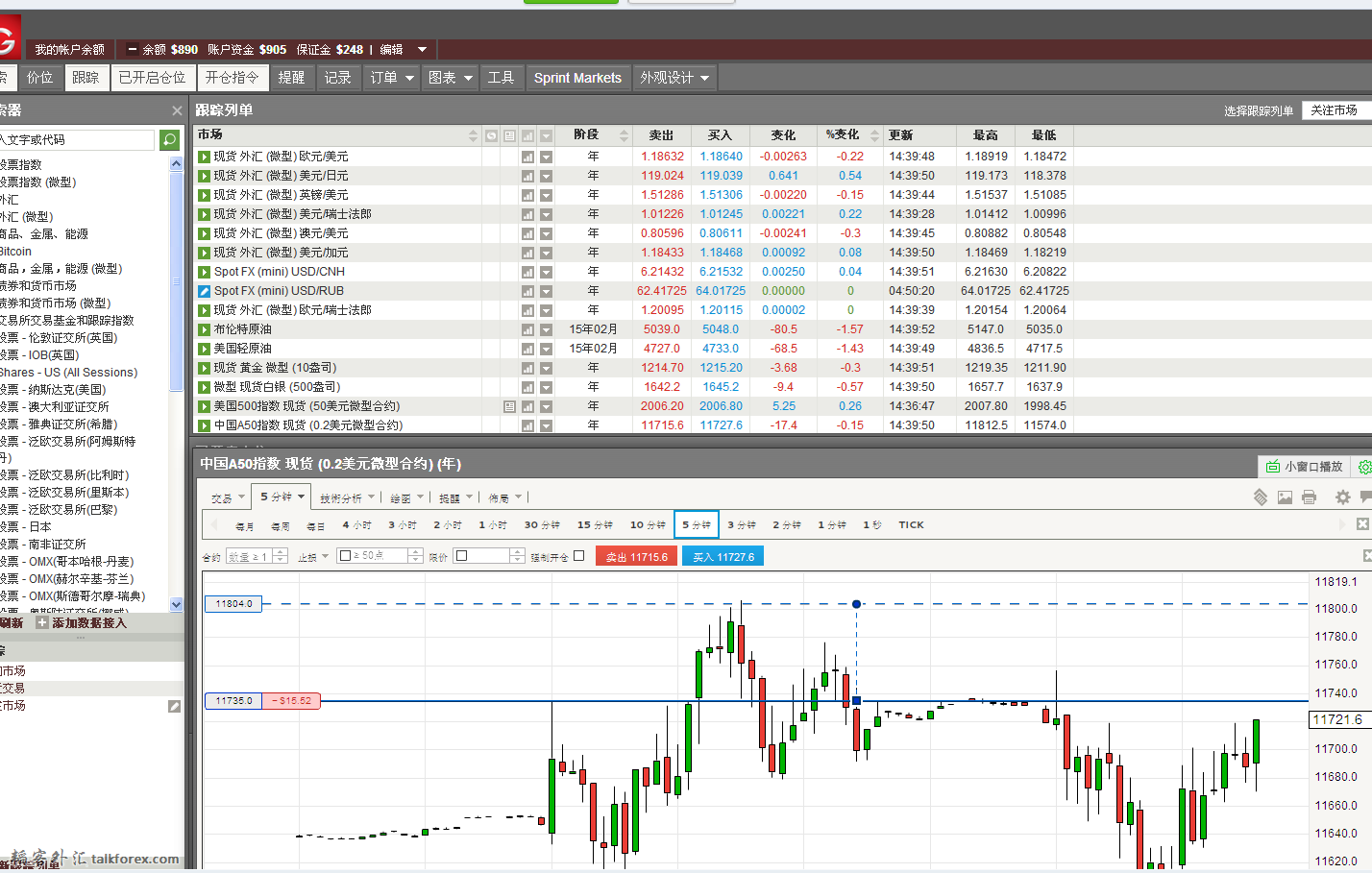
Task: Click the plus icon for 添加数据接入
Action: [x=42, y=623]
